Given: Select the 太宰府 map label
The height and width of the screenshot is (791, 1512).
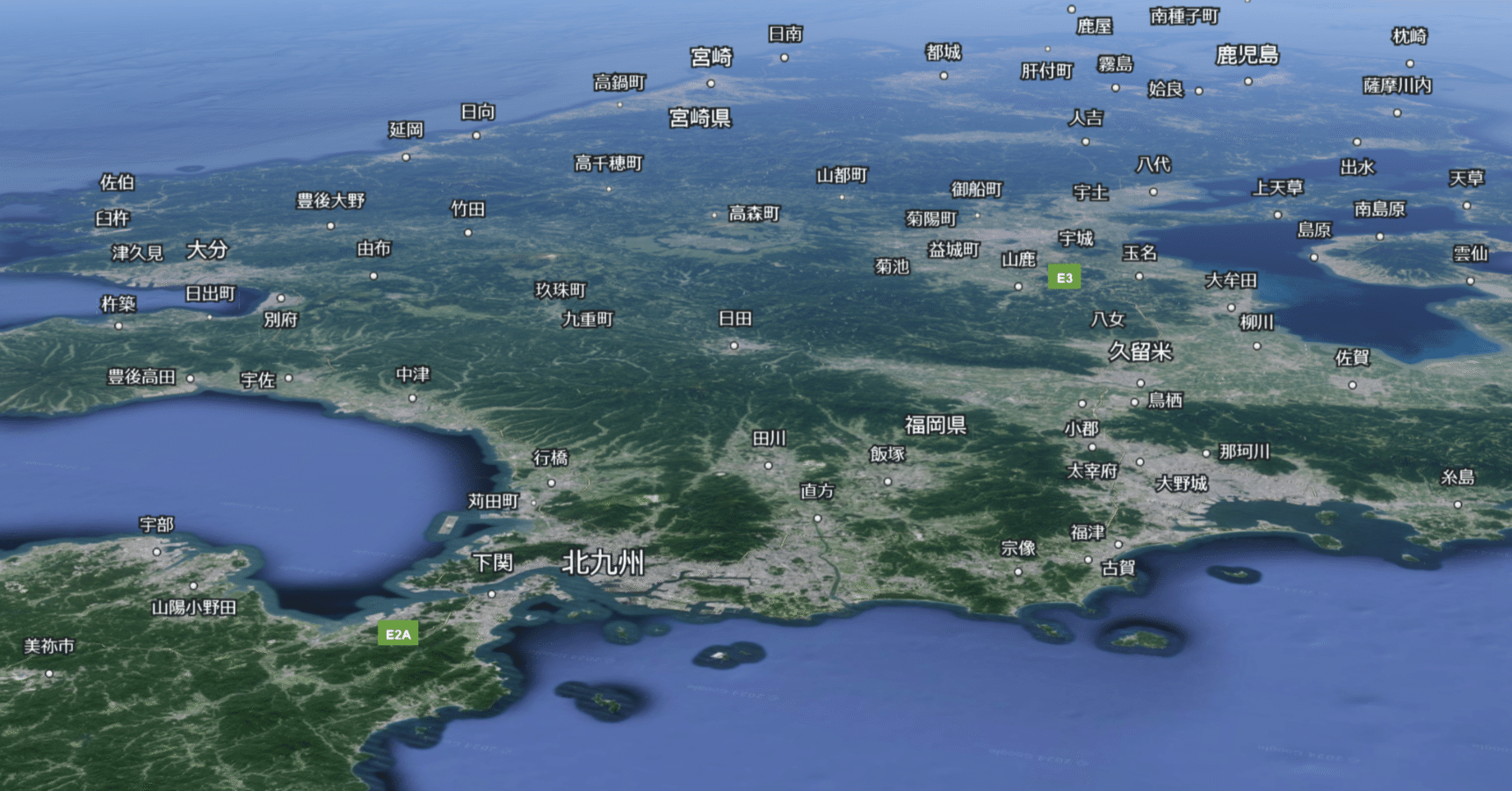Looking at the screenshot, I should tap(1092, 471).
